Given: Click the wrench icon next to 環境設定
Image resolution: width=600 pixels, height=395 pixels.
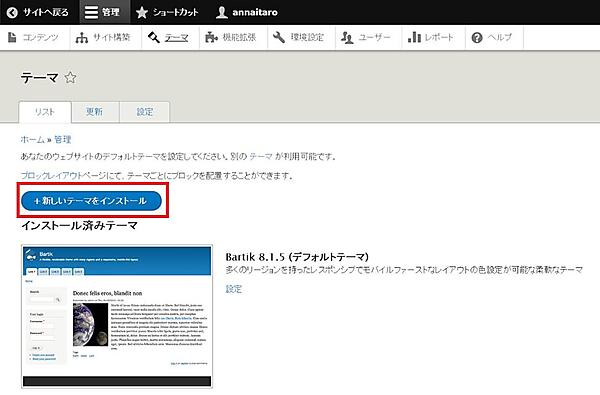Looking at the screenshot, I should tap(279, 38).
